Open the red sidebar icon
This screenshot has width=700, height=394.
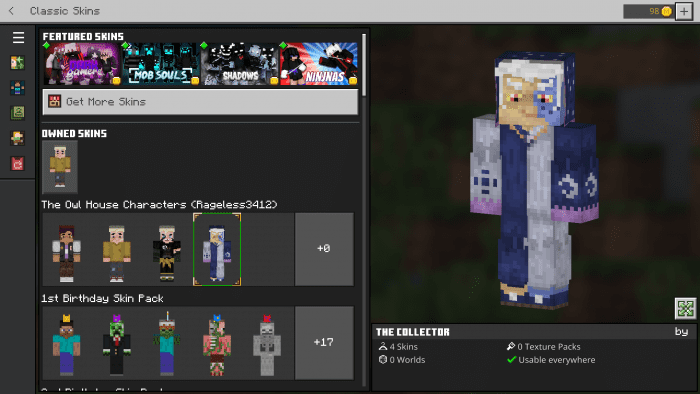pos(17,164)
